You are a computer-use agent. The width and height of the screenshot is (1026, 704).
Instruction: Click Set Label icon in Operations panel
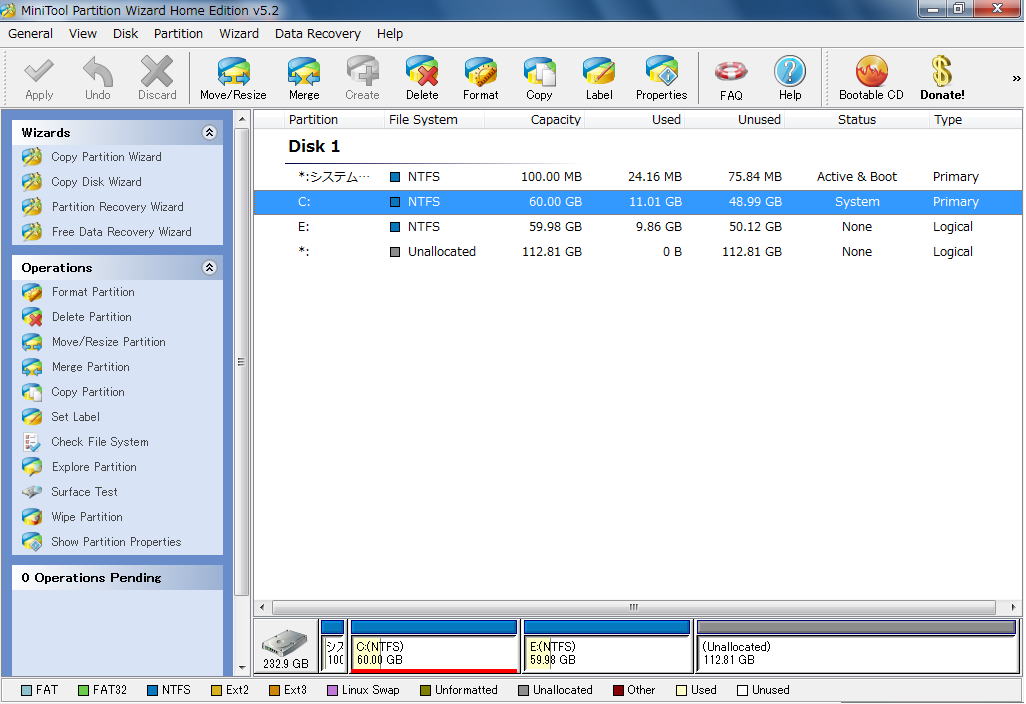point(32,417)
